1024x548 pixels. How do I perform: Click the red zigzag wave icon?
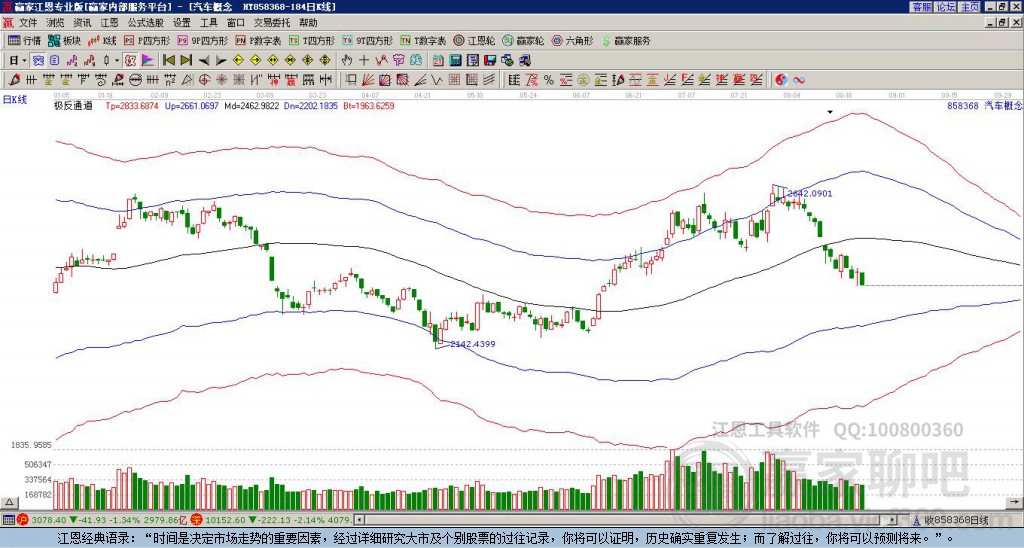point(381,61)
